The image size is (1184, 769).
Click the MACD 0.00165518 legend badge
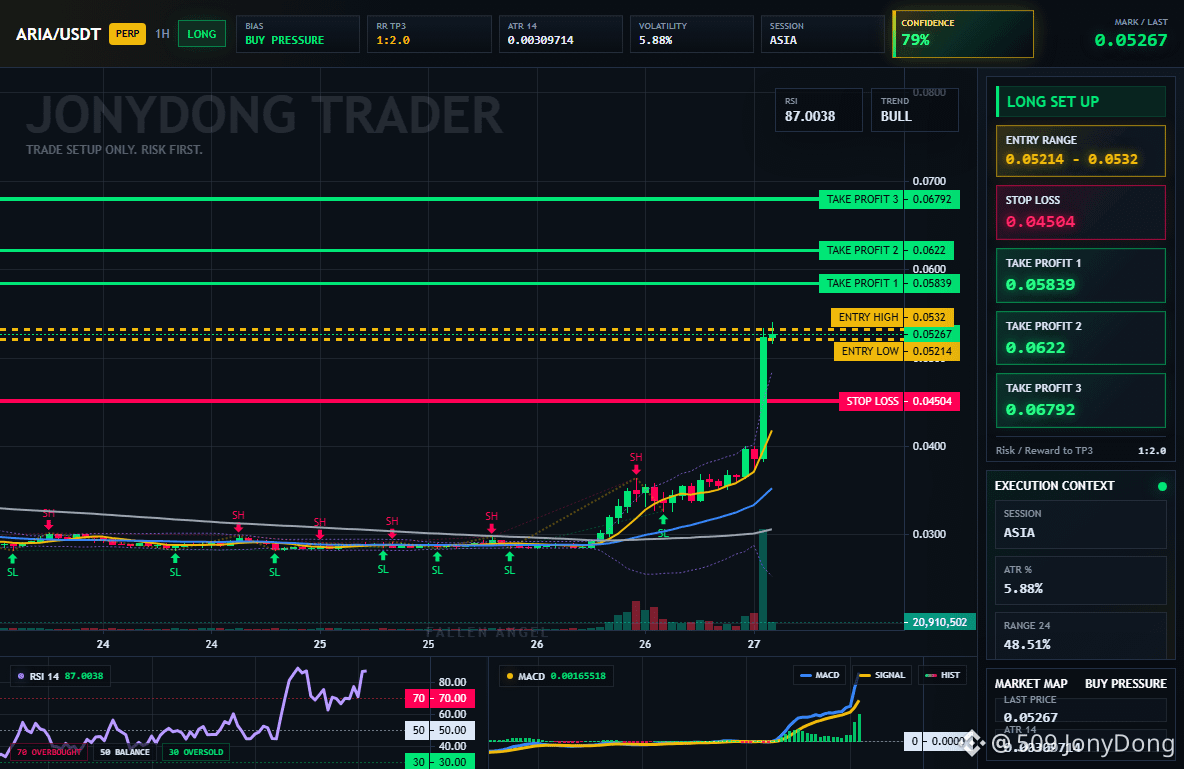point(557,676)
